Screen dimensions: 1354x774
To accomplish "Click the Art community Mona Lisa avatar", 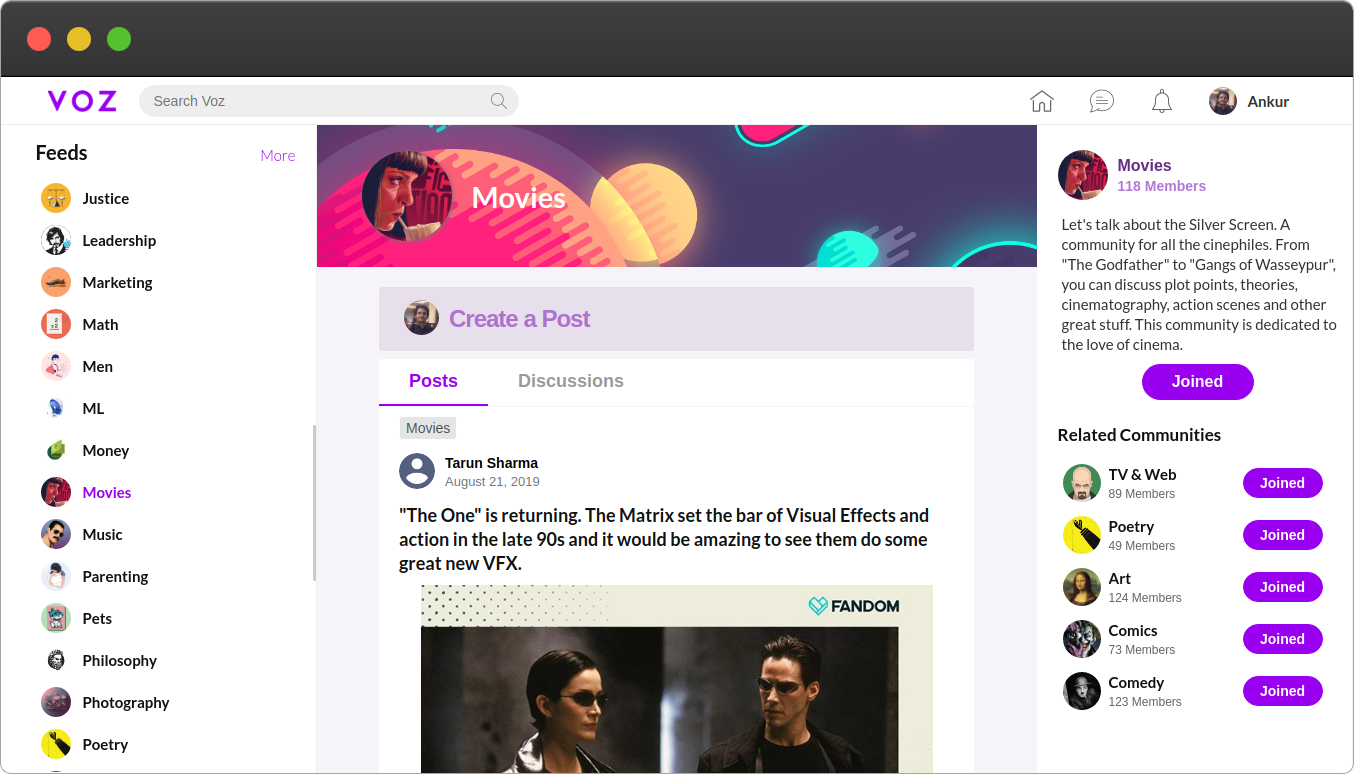I will pyautogui.click(x=1082, y=587).
